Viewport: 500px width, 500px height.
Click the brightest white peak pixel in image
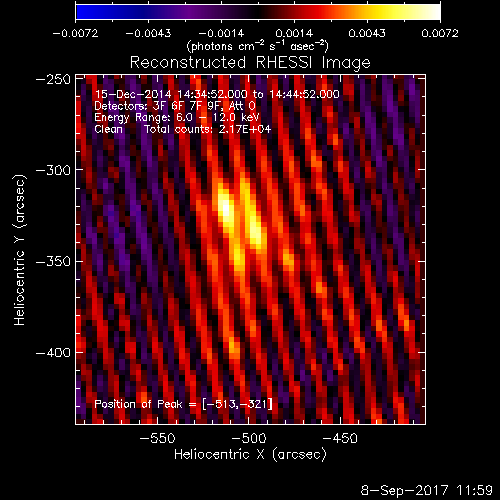tap(226, 209)
